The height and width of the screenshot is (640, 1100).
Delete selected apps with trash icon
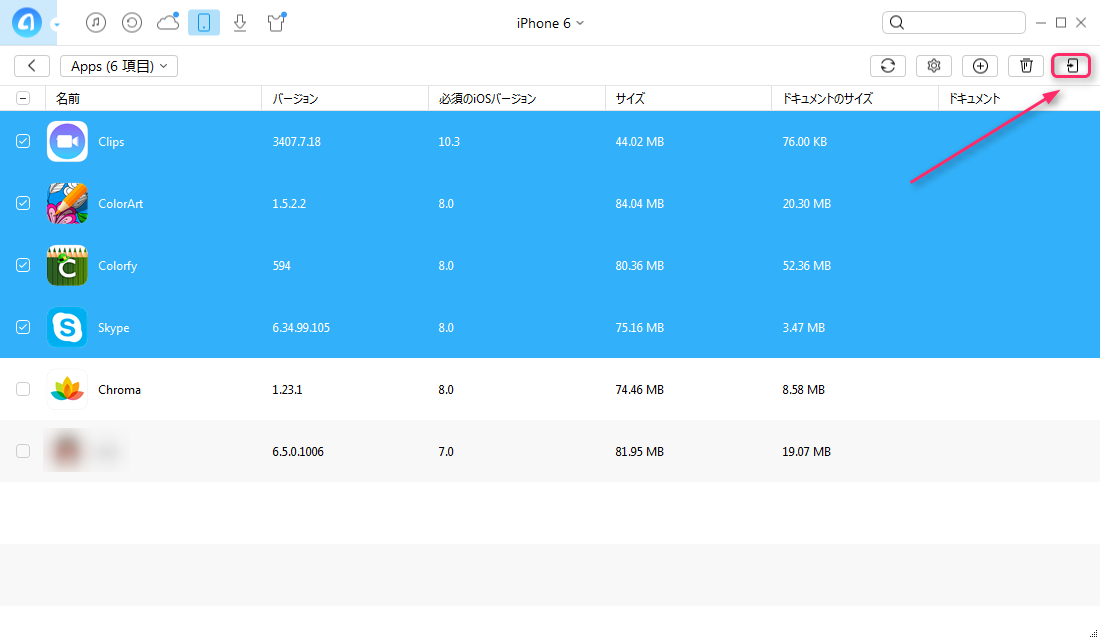pos(1026,66)
